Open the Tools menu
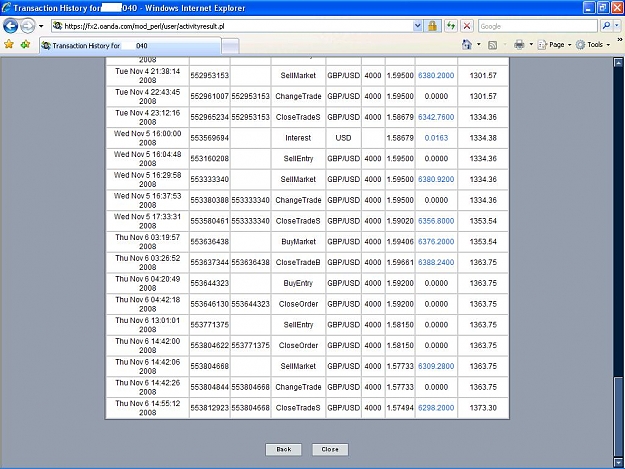The image size is (625, 469). tap(593, 45)
